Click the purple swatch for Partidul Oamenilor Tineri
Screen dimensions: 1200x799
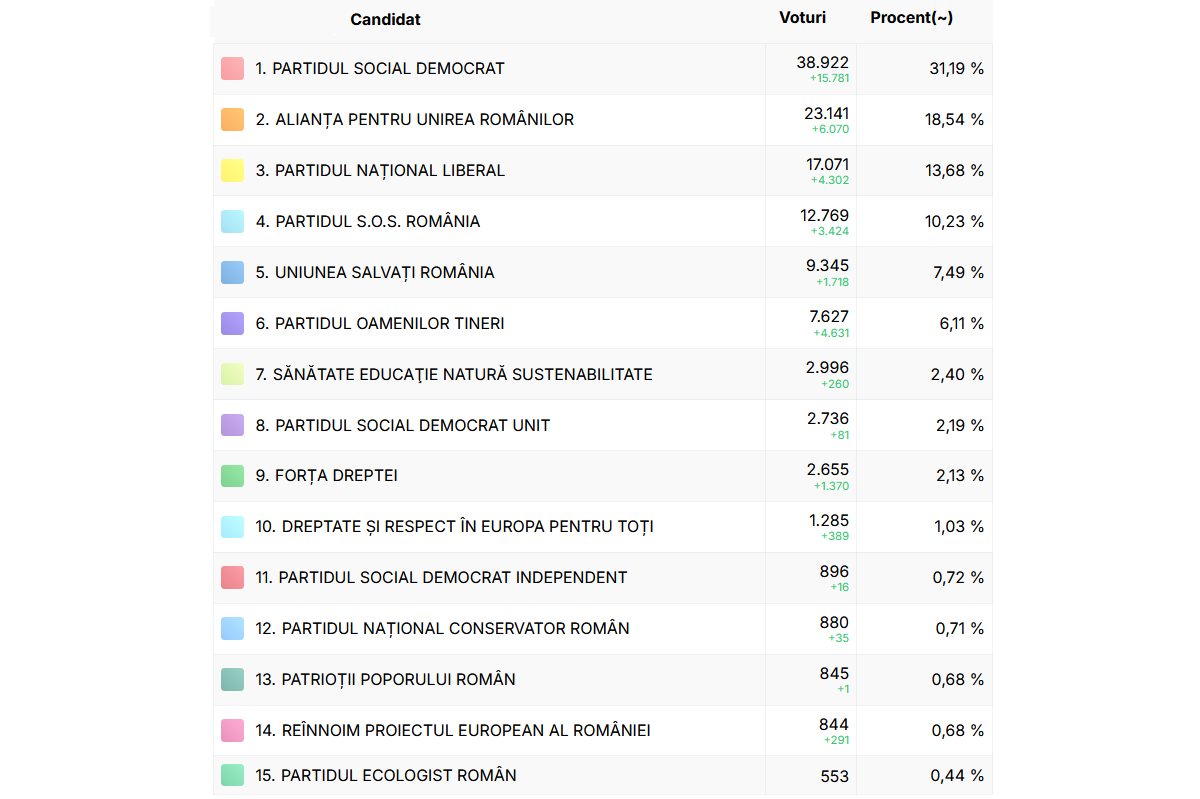(x=232, y=324)
